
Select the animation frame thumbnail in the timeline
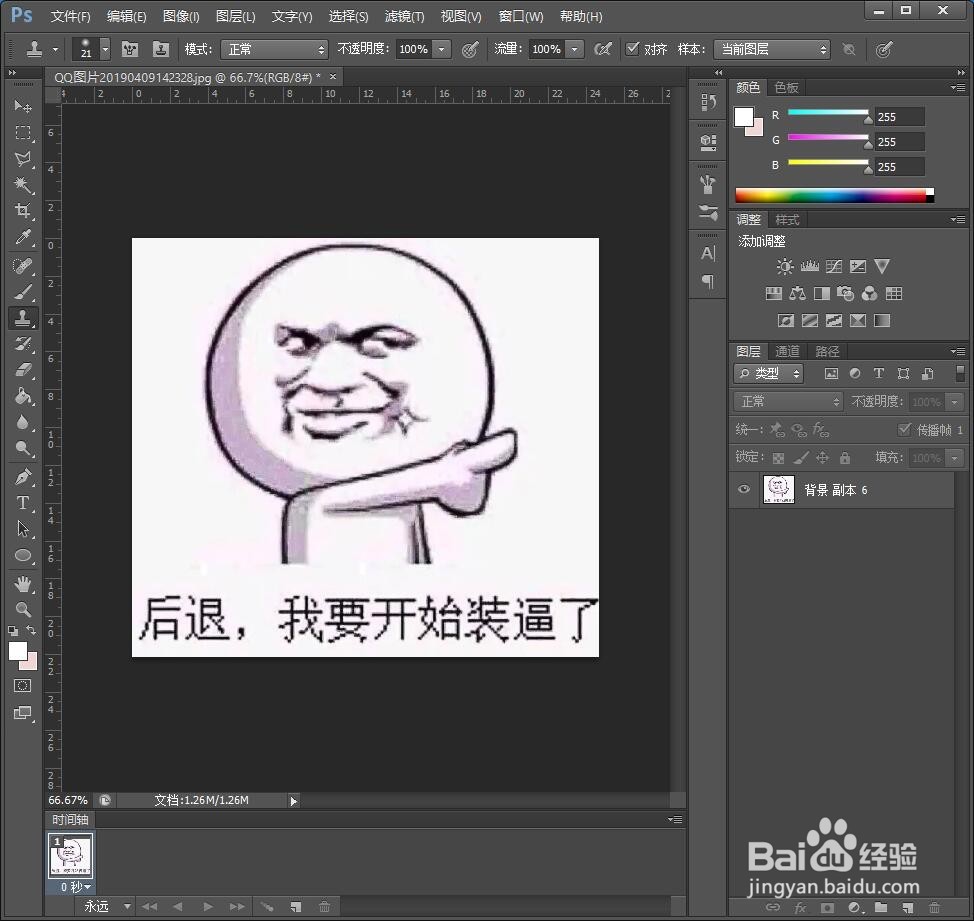coord(69,856)
